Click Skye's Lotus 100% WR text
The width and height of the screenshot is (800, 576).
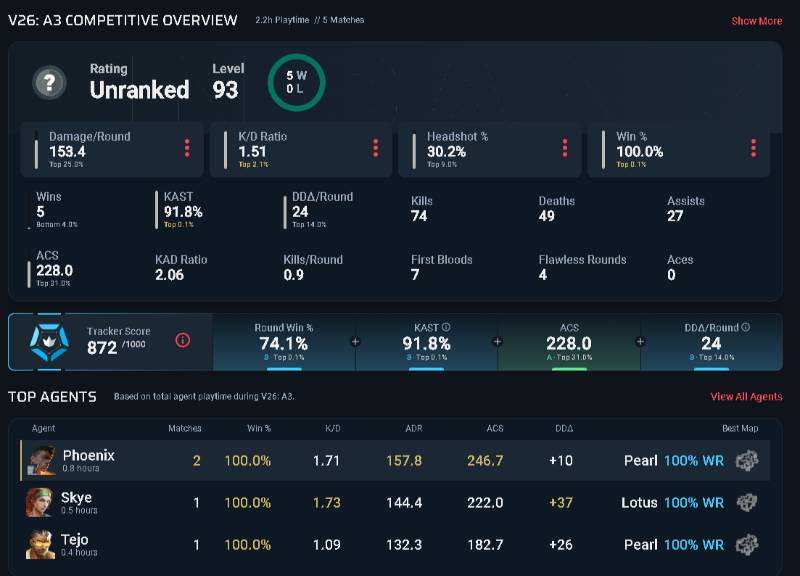(x=672, y=503)
